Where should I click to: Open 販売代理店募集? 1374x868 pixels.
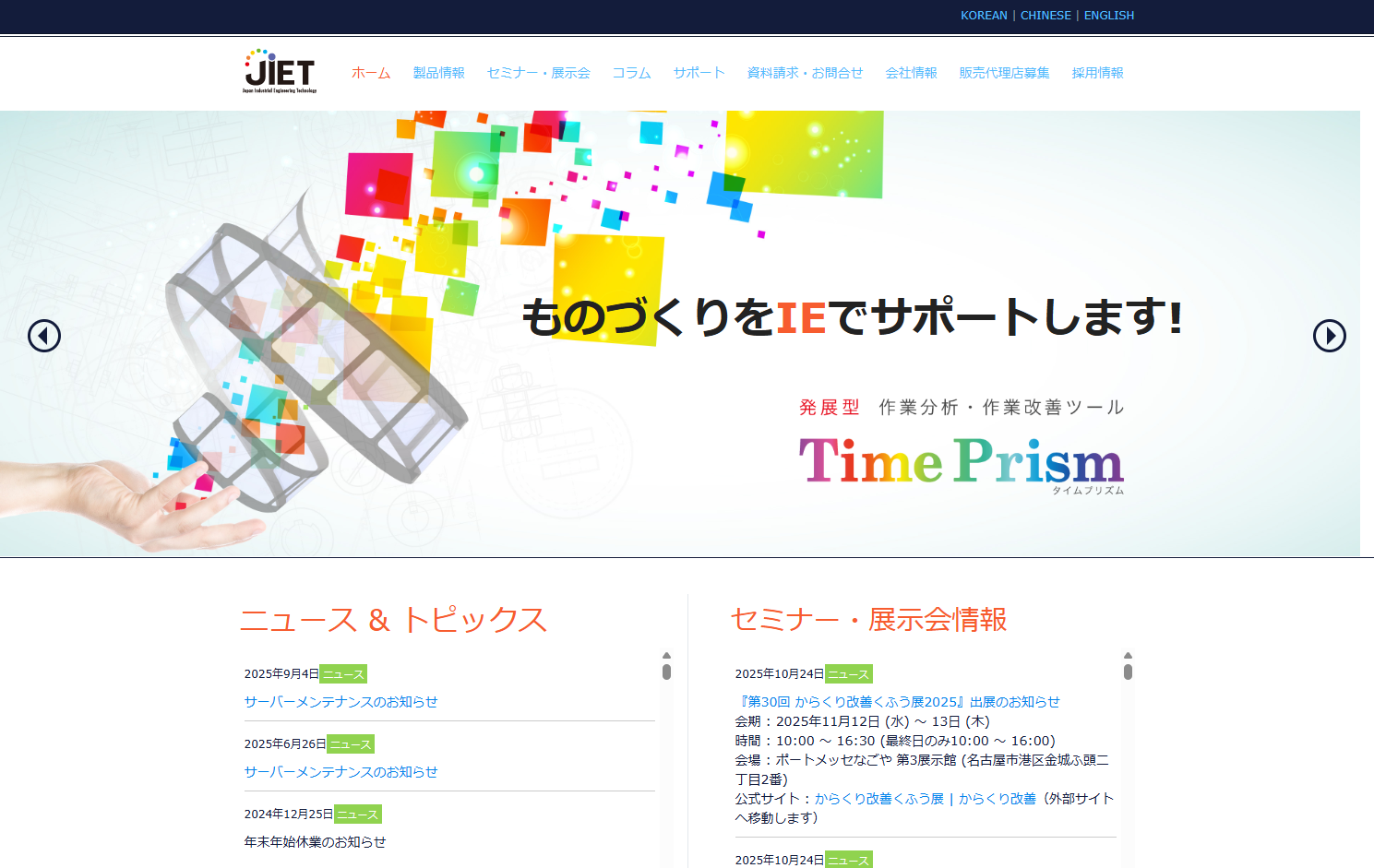point(1004,72)
